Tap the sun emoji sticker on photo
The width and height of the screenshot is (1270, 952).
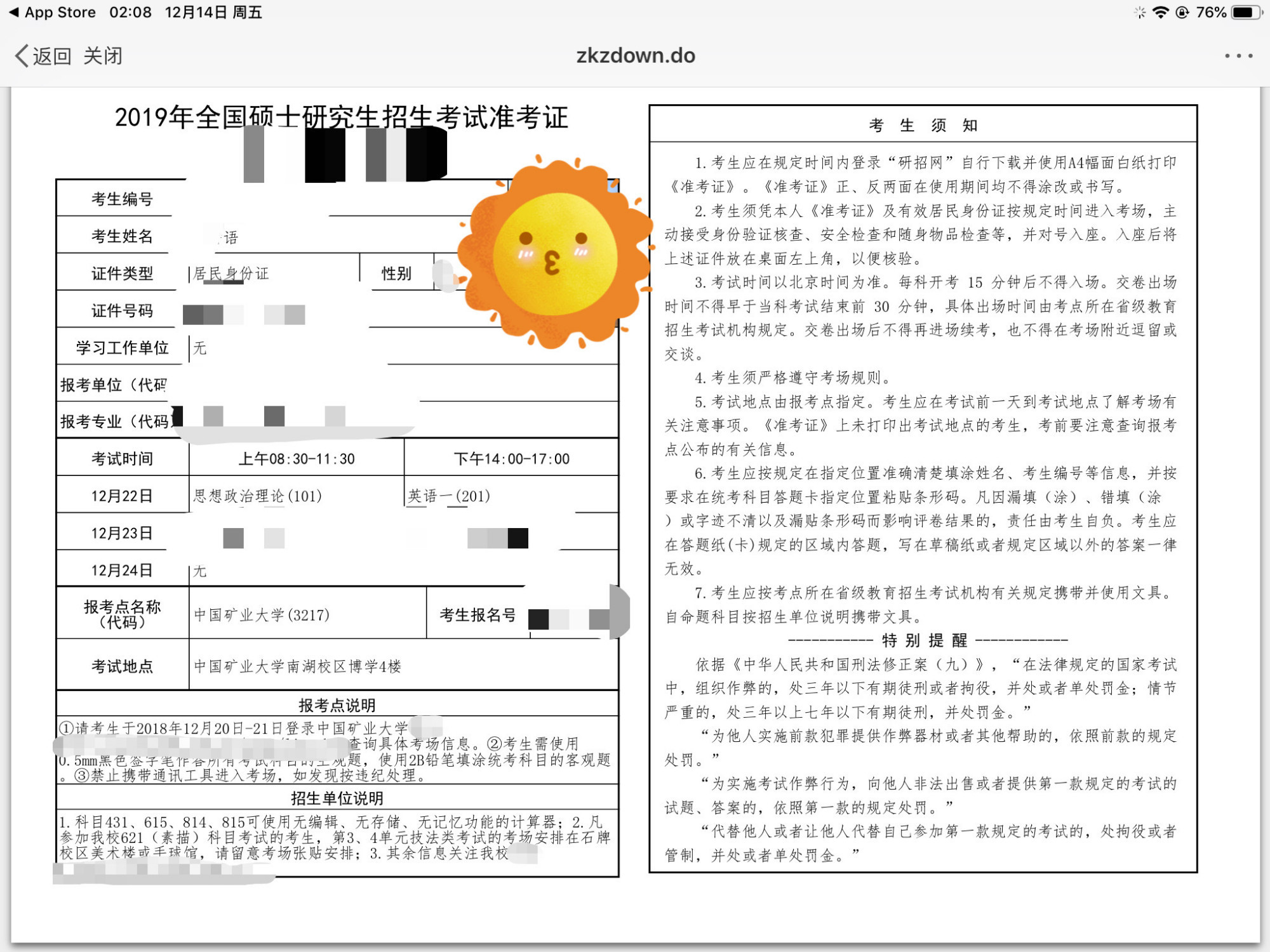pyautogui.click(x=554, y=255)
